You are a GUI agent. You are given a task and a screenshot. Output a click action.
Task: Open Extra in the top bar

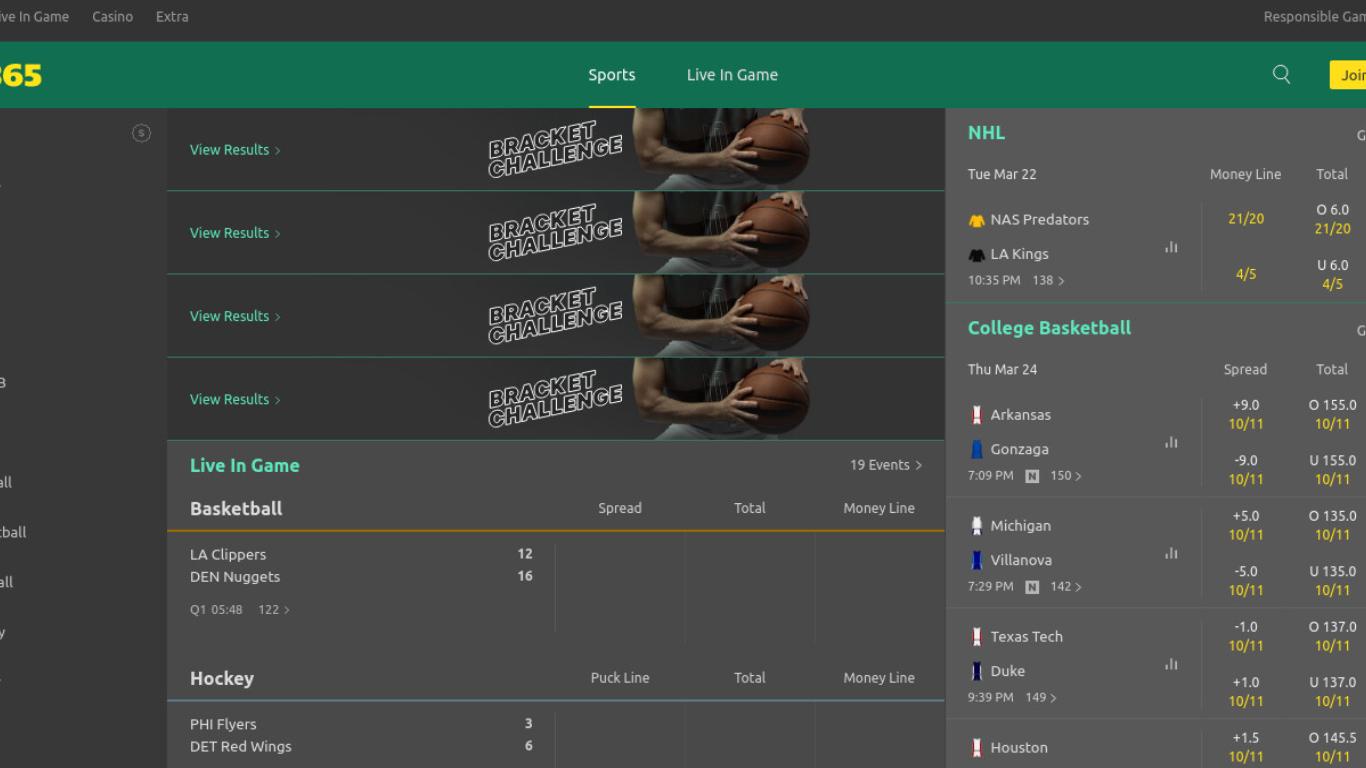click(x=172, y=17)
